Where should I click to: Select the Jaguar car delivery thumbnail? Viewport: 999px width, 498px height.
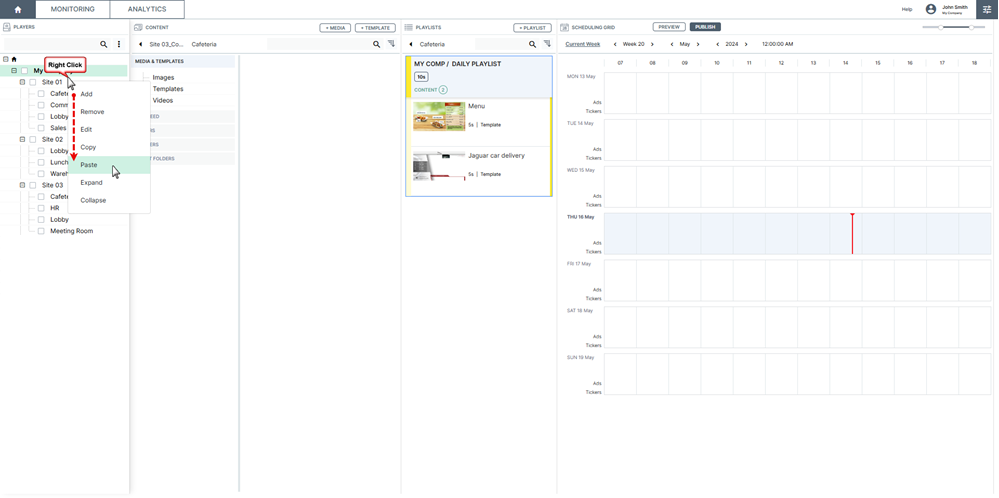point(439,166)
